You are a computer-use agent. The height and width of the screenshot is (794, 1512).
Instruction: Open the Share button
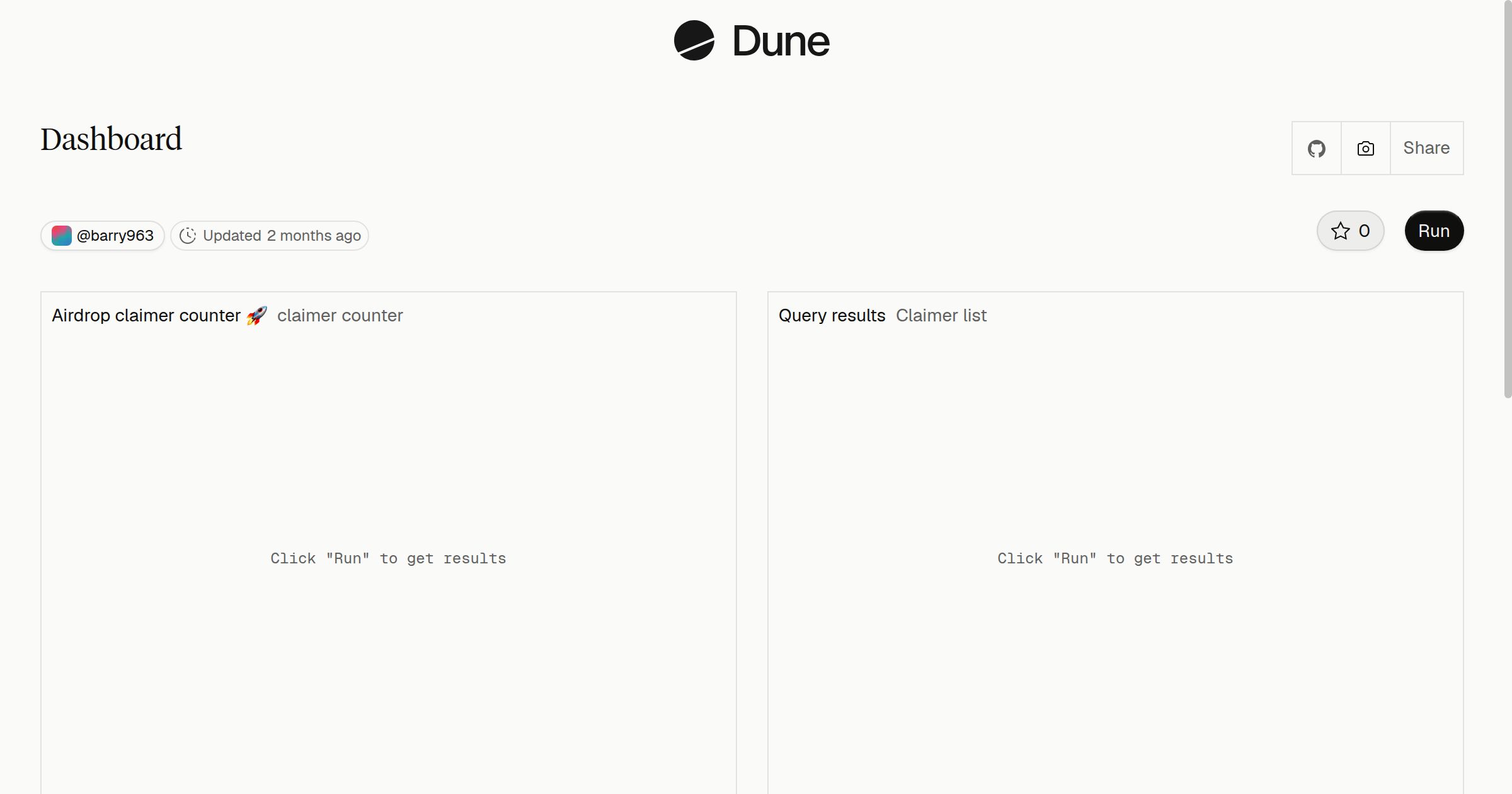click(1426, 148)
